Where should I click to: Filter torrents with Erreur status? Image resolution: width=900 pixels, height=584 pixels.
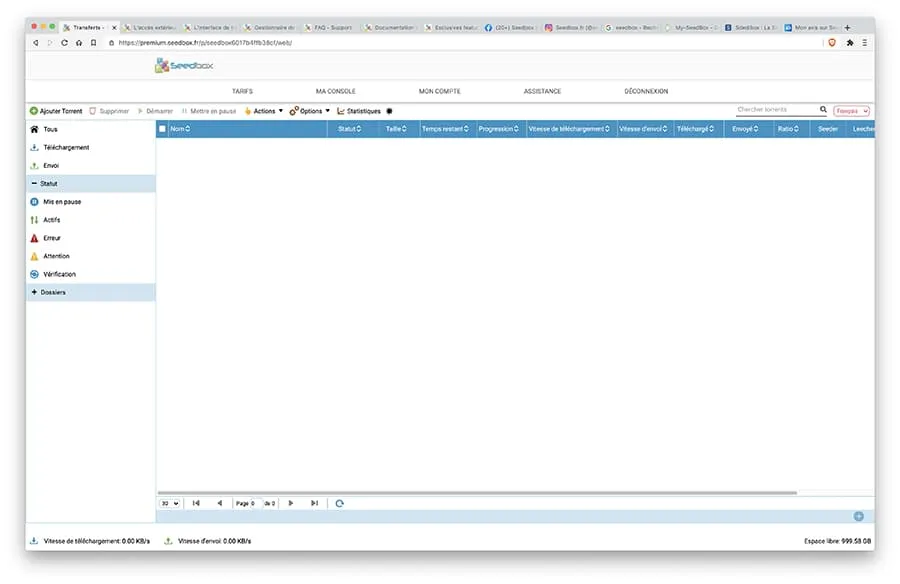(x=90, y=238)
